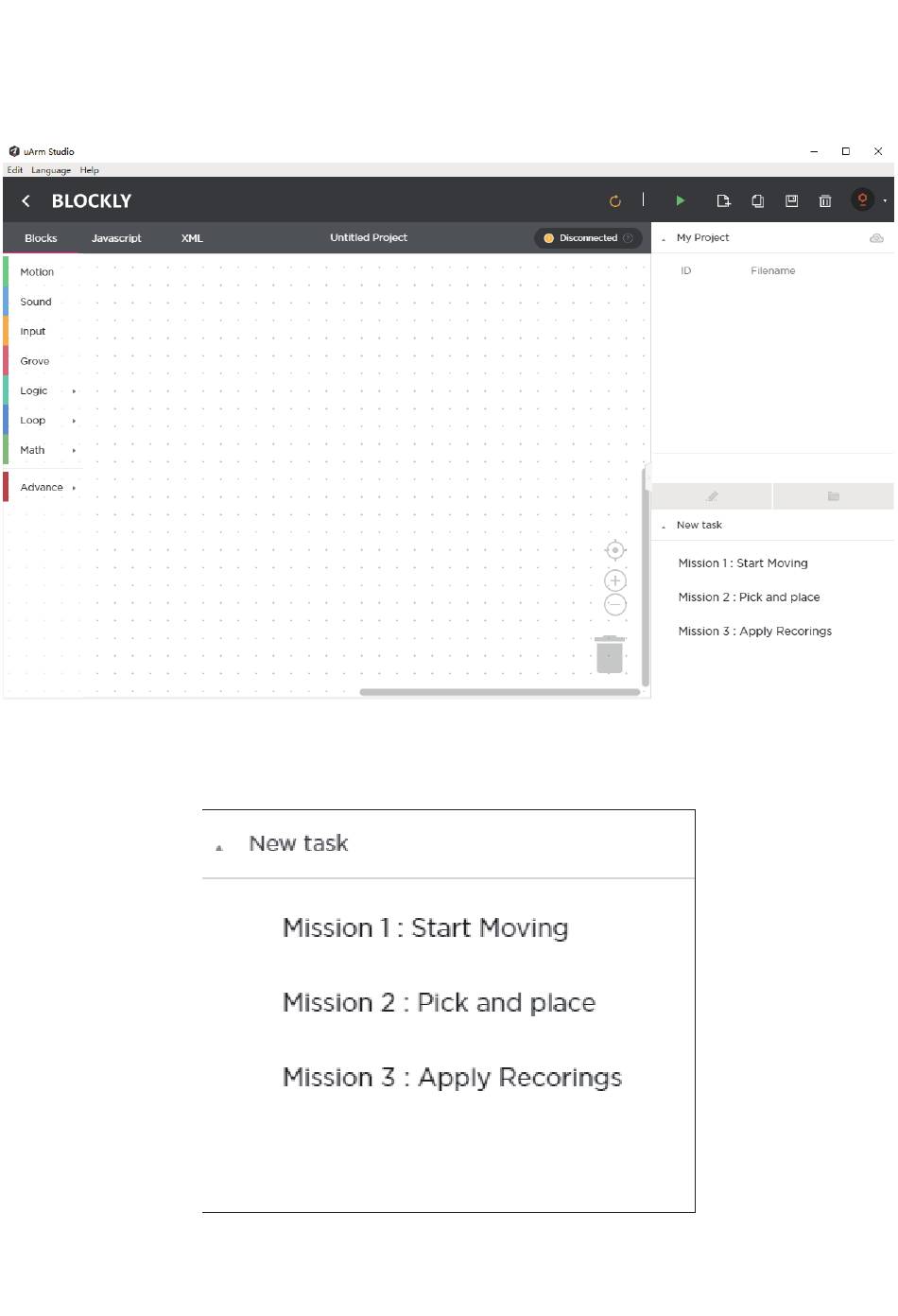Click the center workspace crosshair icon

[x=615, y=550]
